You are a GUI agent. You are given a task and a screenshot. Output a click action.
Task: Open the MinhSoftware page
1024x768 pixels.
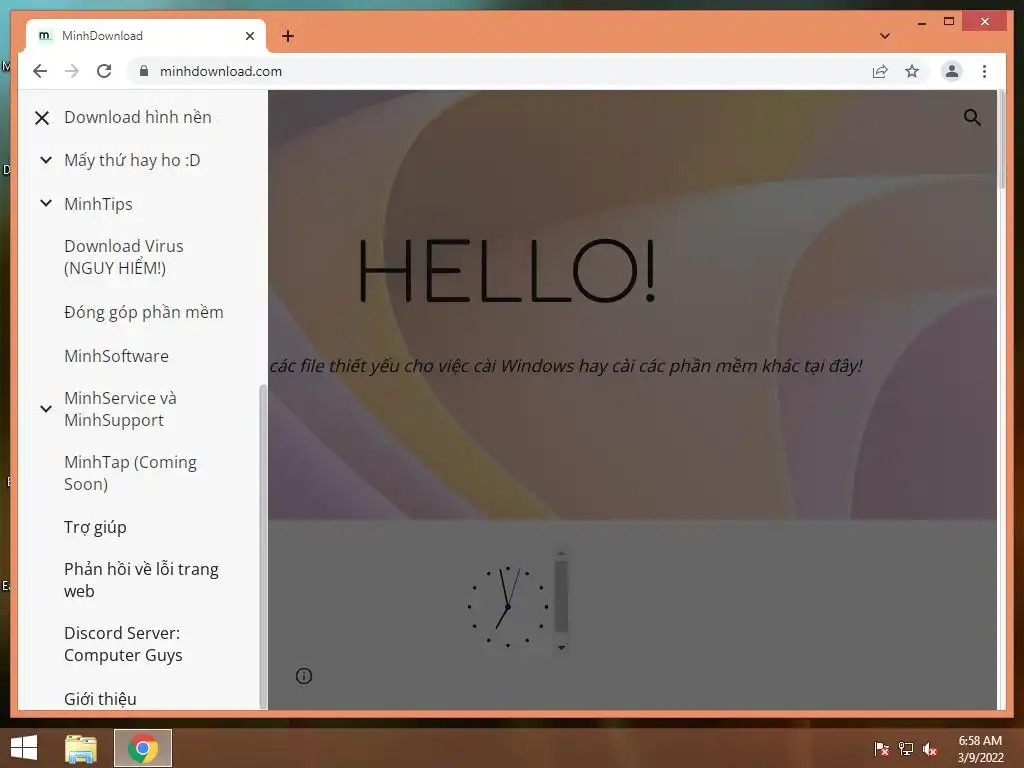coord(116,356)
